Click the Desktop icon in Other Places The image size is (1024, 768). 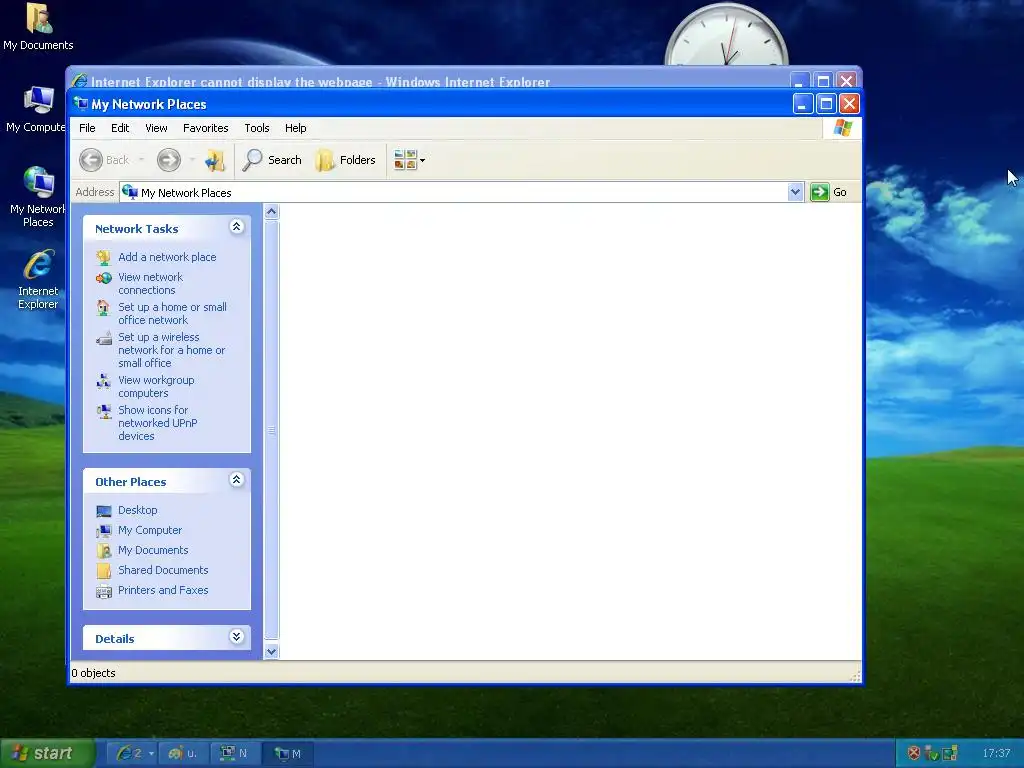(x=103, y=511)
